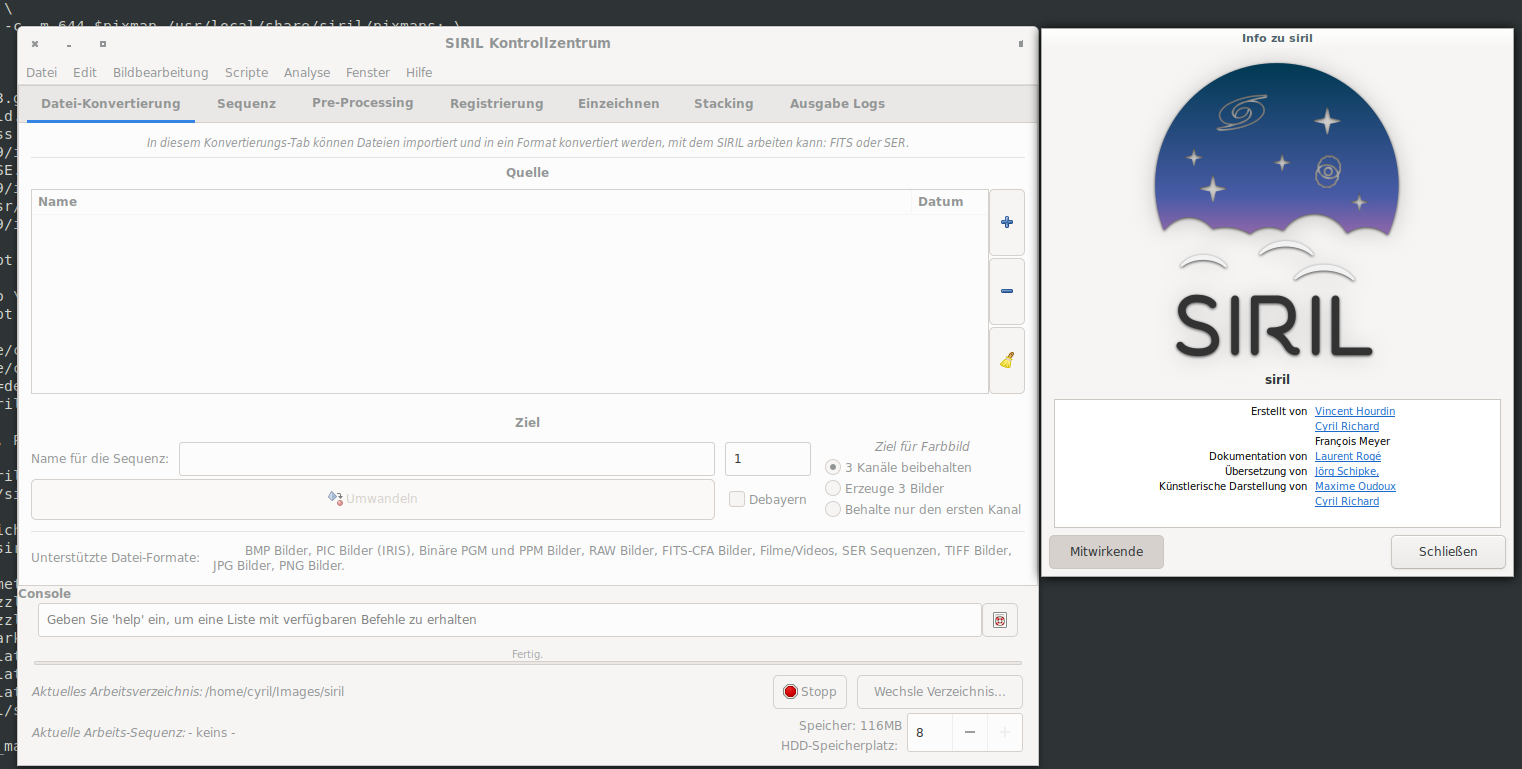Viewport: 1522px width, 769px height.
Task: Clear the source list with broom icon
Action: click(1006, 360)
